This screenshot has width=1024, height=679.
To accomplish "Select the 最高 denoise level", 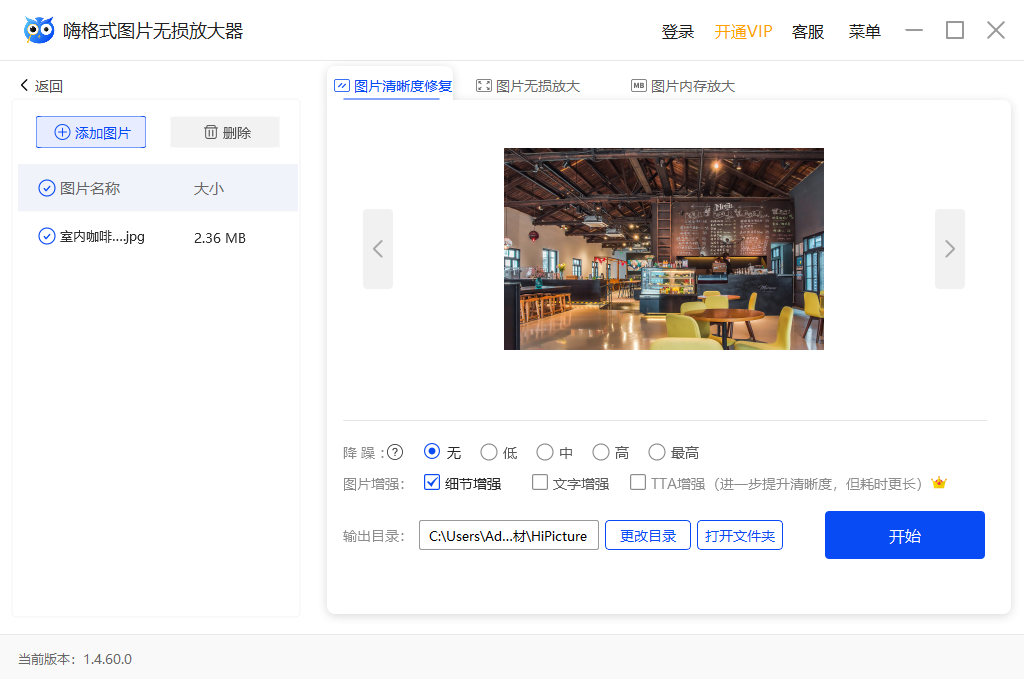I will coord(657,452).
